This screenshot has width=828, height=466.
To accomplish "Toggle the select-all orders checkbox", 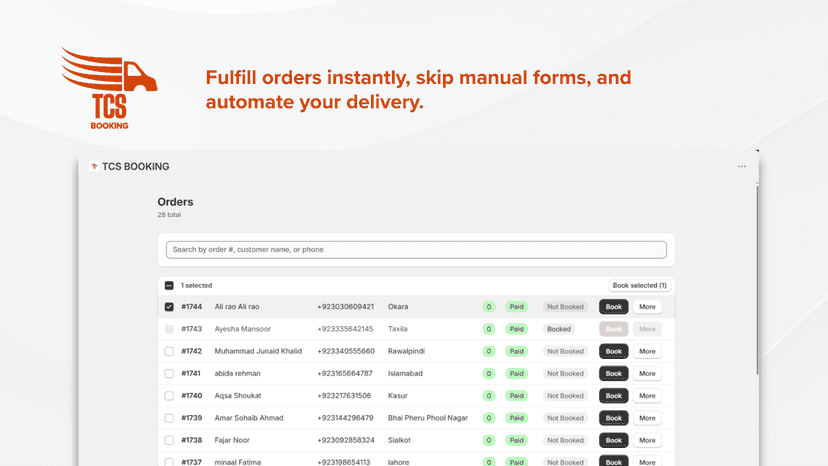I will (169, 286).
